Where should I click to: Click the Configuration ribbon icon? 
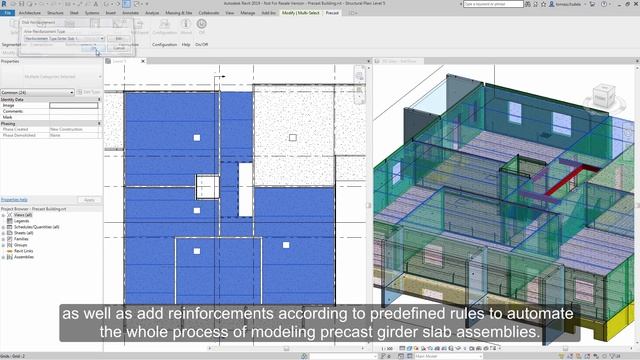(x=164, y=24)
